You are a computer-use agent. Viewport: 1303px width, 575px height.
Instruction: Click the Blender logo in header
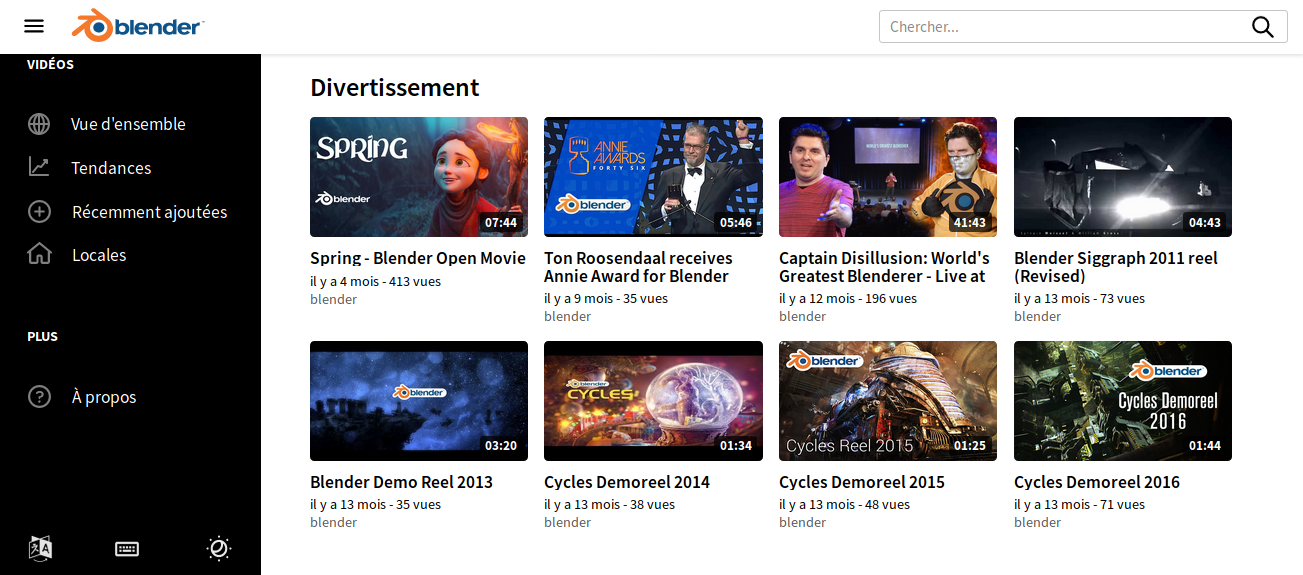138,27
